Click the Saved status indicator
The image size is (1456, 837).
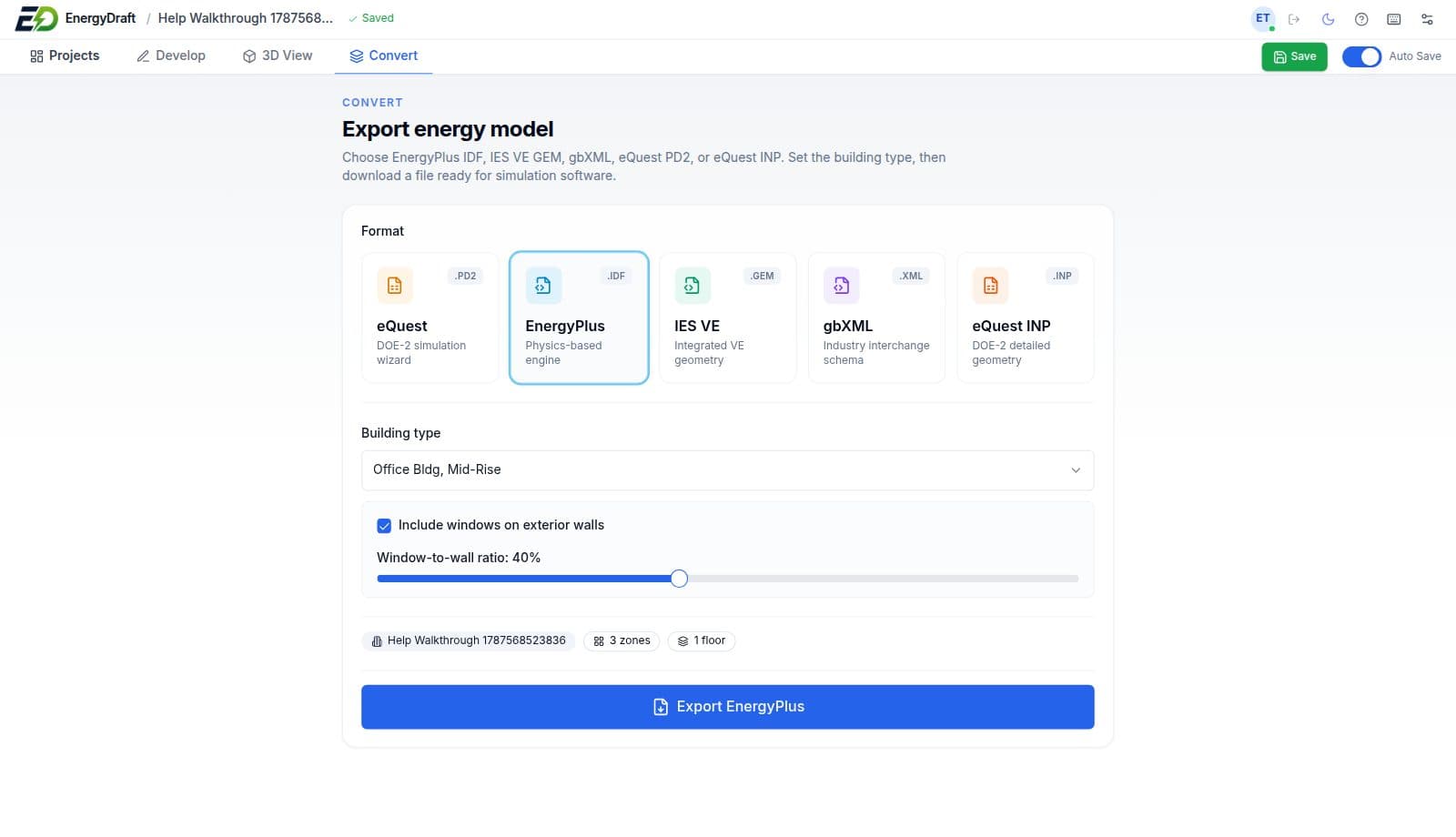371,18
